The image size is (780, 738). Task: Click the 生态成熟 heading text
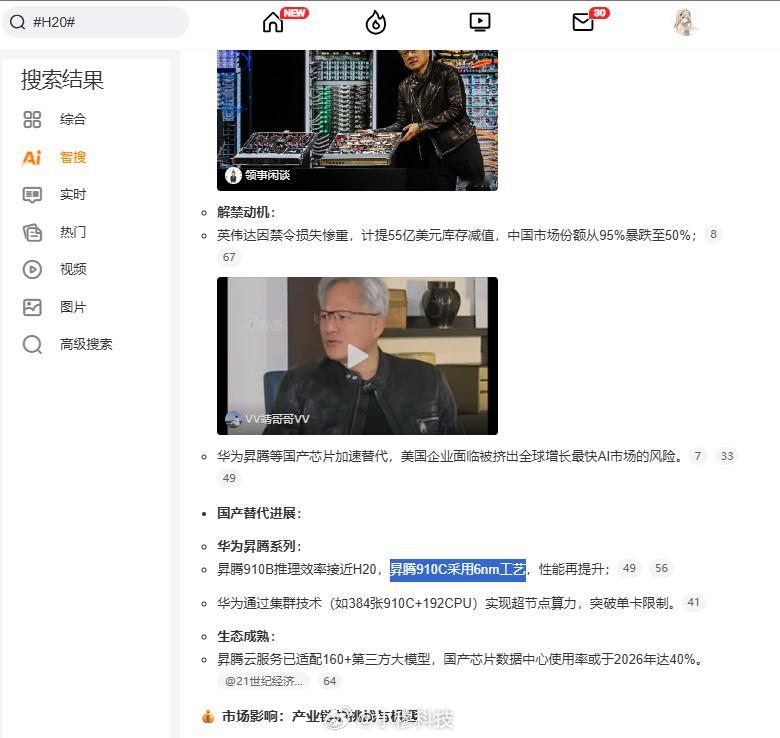pyautogui.click(x=246, y=636)
